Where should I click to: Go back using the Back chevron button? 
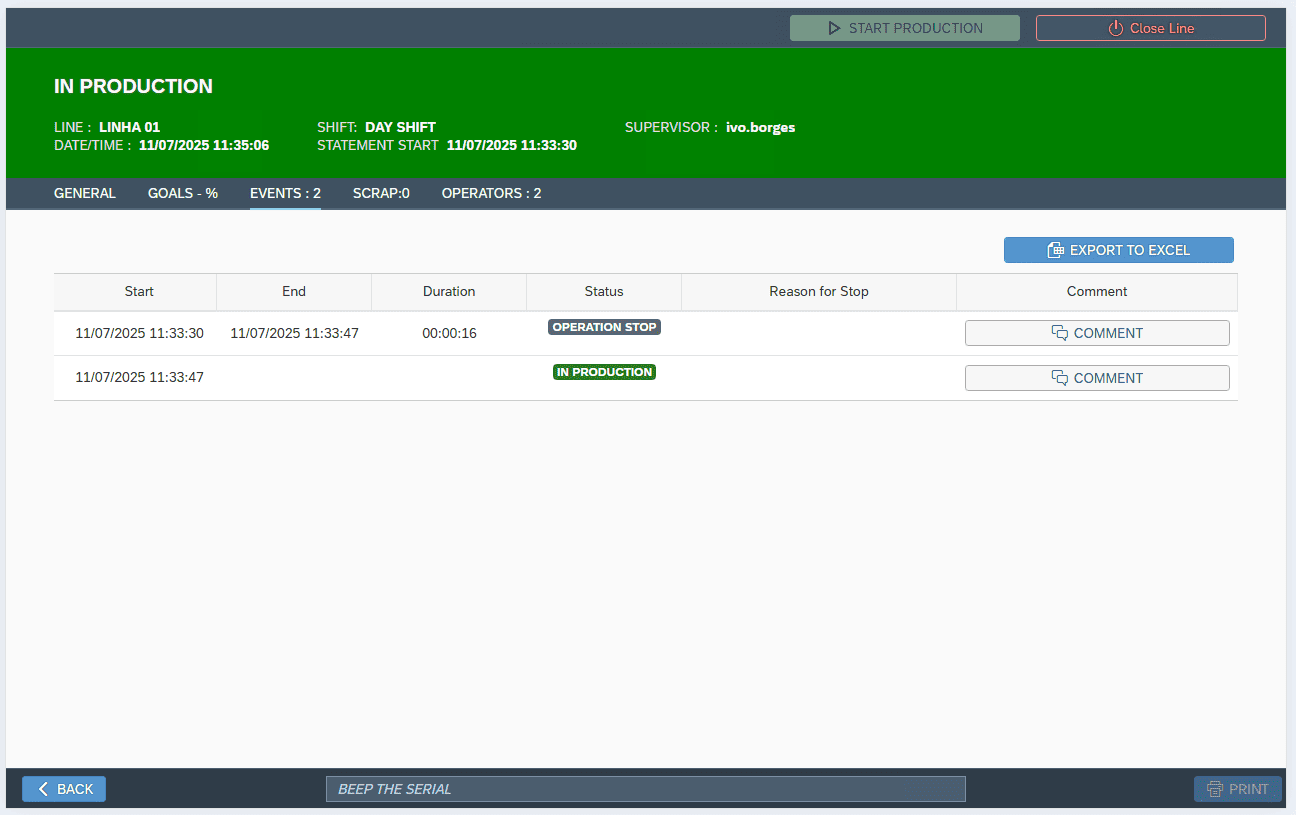click(64, 789)
